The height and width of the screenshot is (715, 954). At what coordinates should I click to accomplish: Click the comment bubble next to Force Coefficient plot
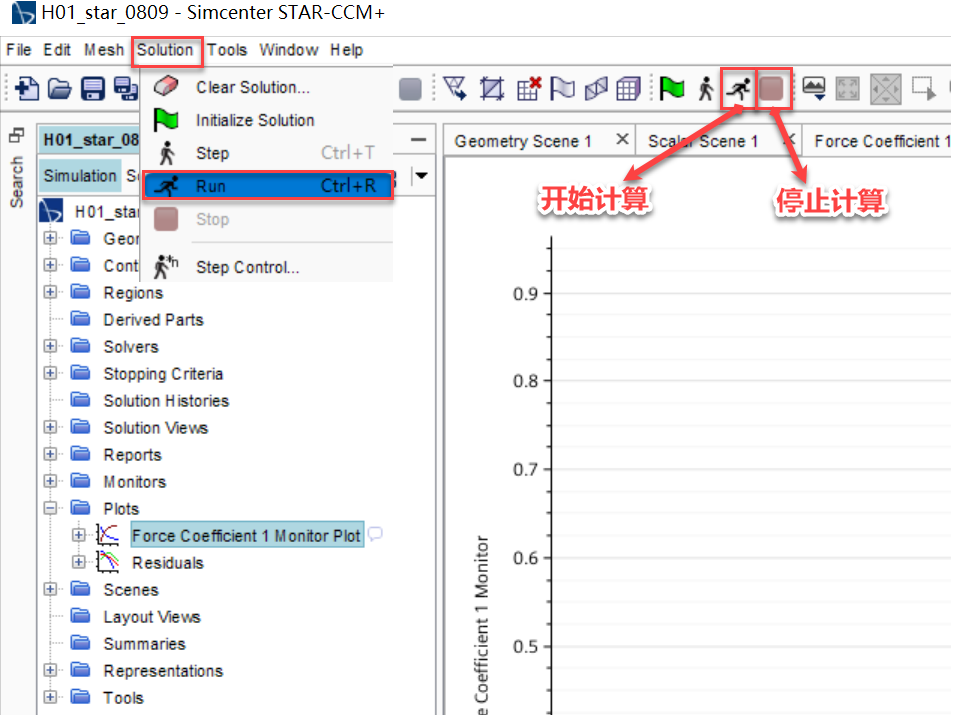375,534
